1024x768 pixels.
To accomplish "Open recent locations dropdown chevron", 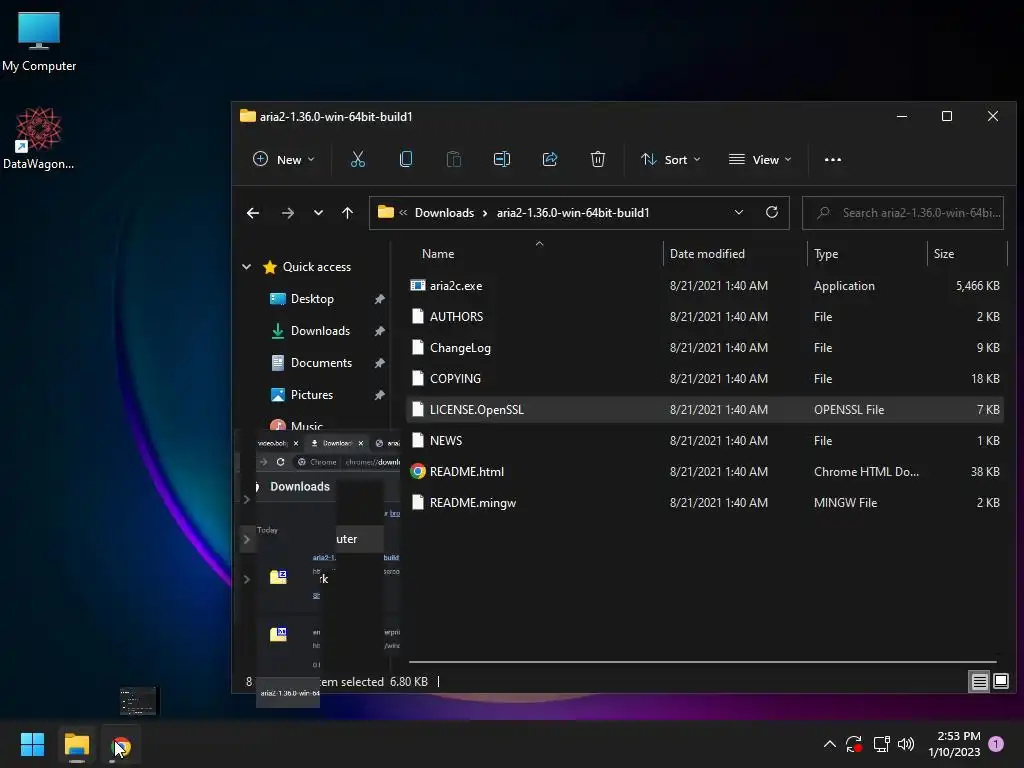I will pos(318,213).
